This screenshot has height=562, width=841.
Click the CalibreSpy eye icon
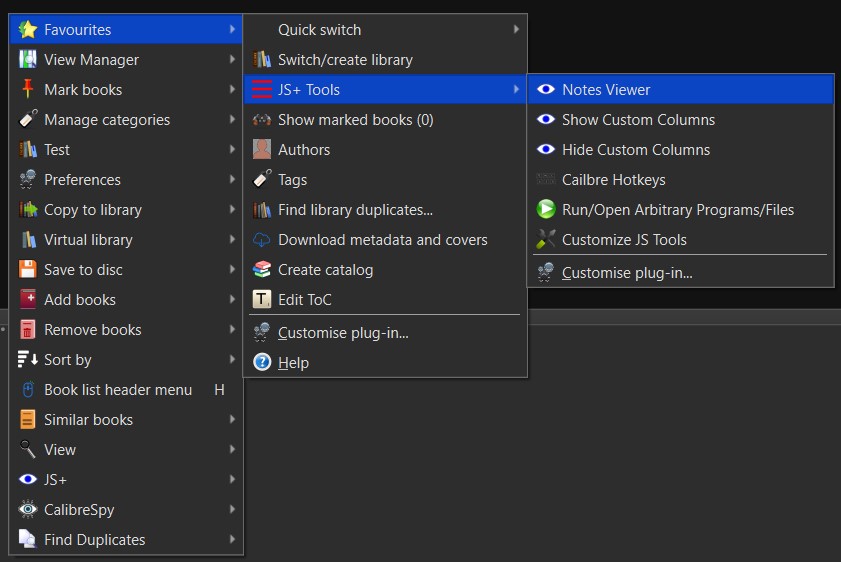point(28,510)
